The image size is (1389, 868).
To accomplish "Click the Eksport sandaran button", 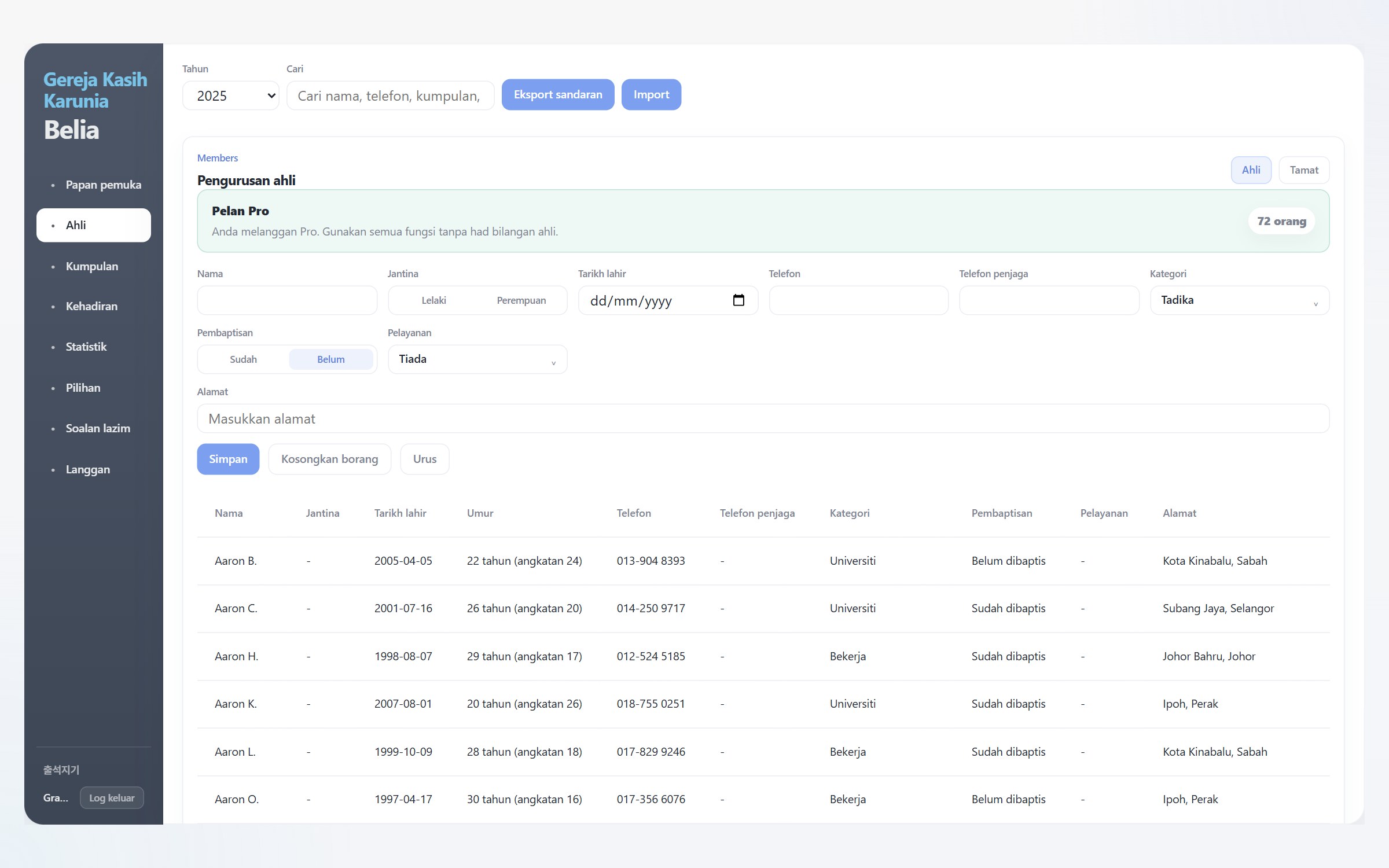I will [558, 94].
